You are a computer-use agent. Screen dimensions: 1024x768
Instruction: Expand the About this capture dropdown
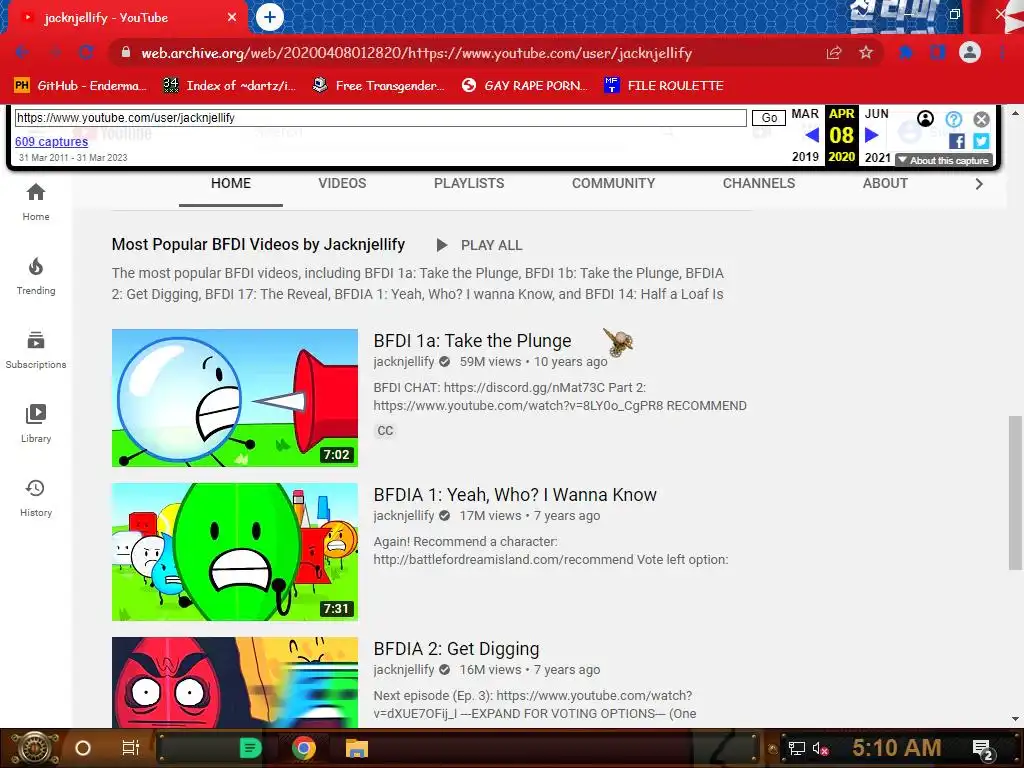pos(944,161)
